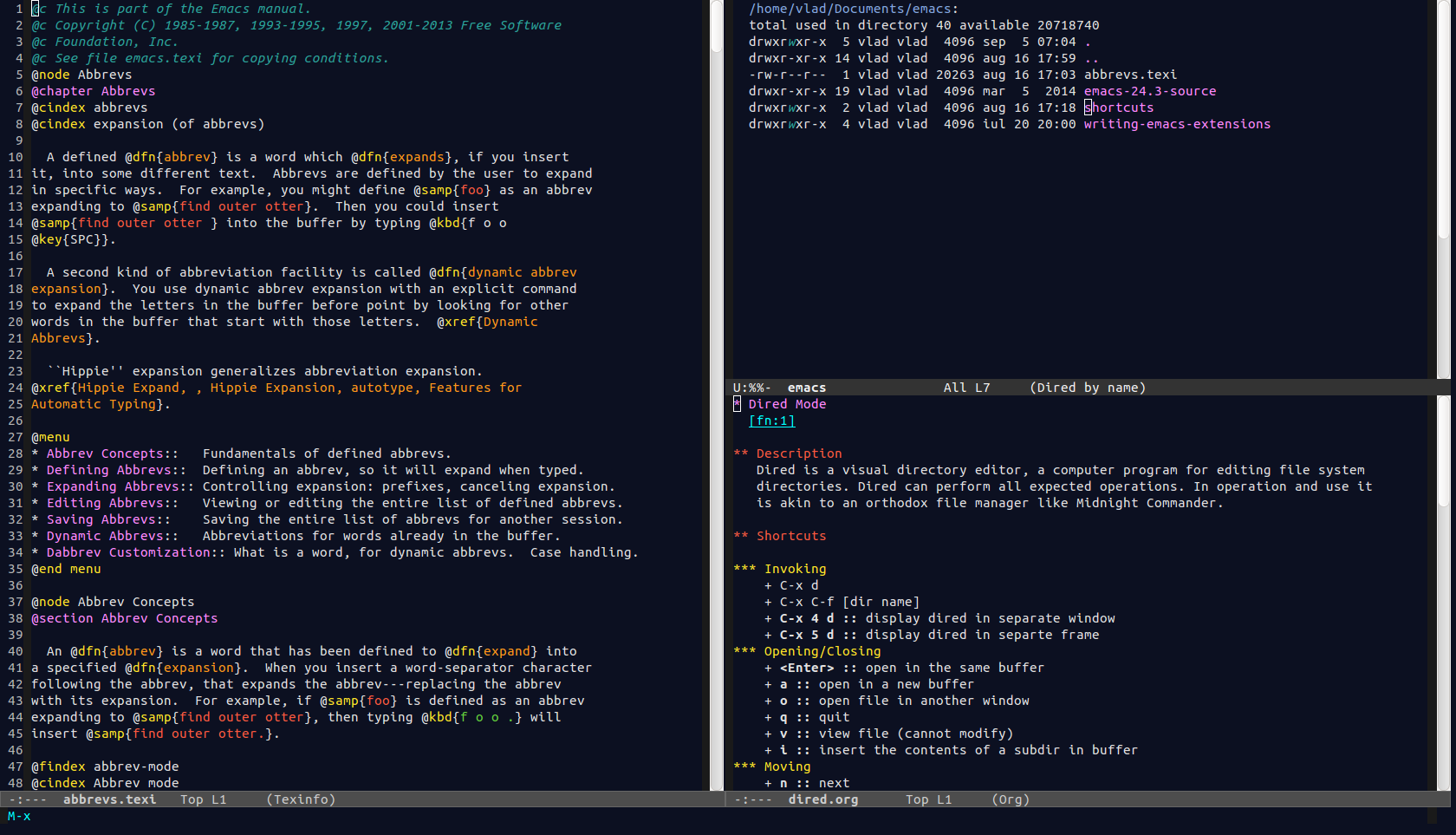Follow the [fn:1] footnote link
Image resolution: width=1456 pixels, height=835 pixels.
771,421
